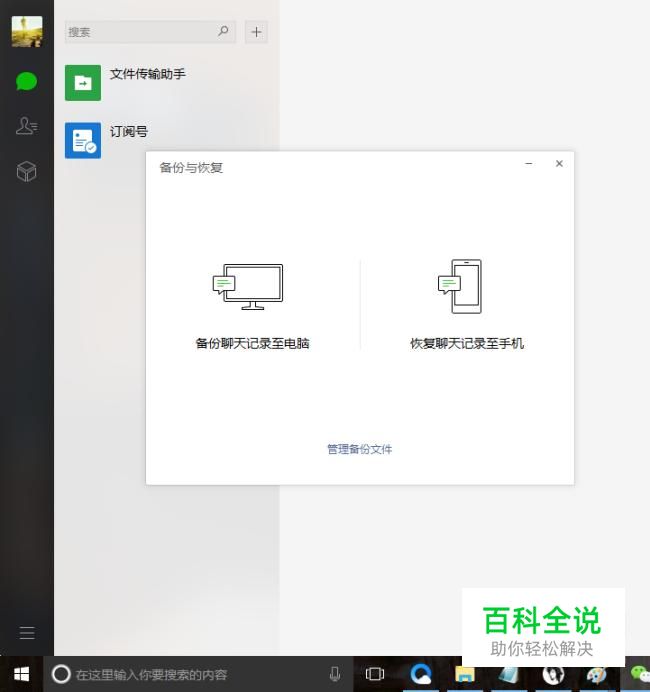Open Task View on the taskbar

(x=375, y=674)
